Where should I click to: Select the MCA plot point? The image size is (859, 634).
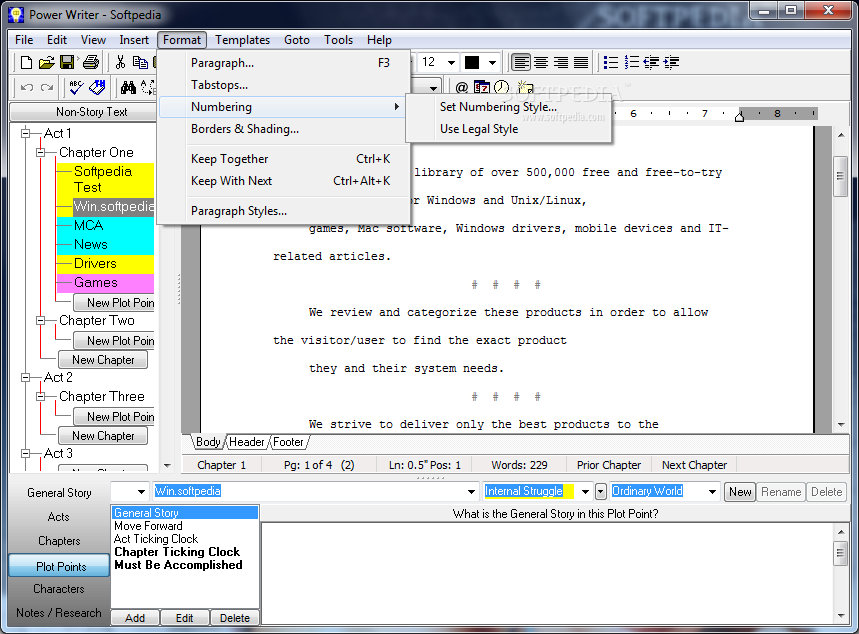coord(105,226)
